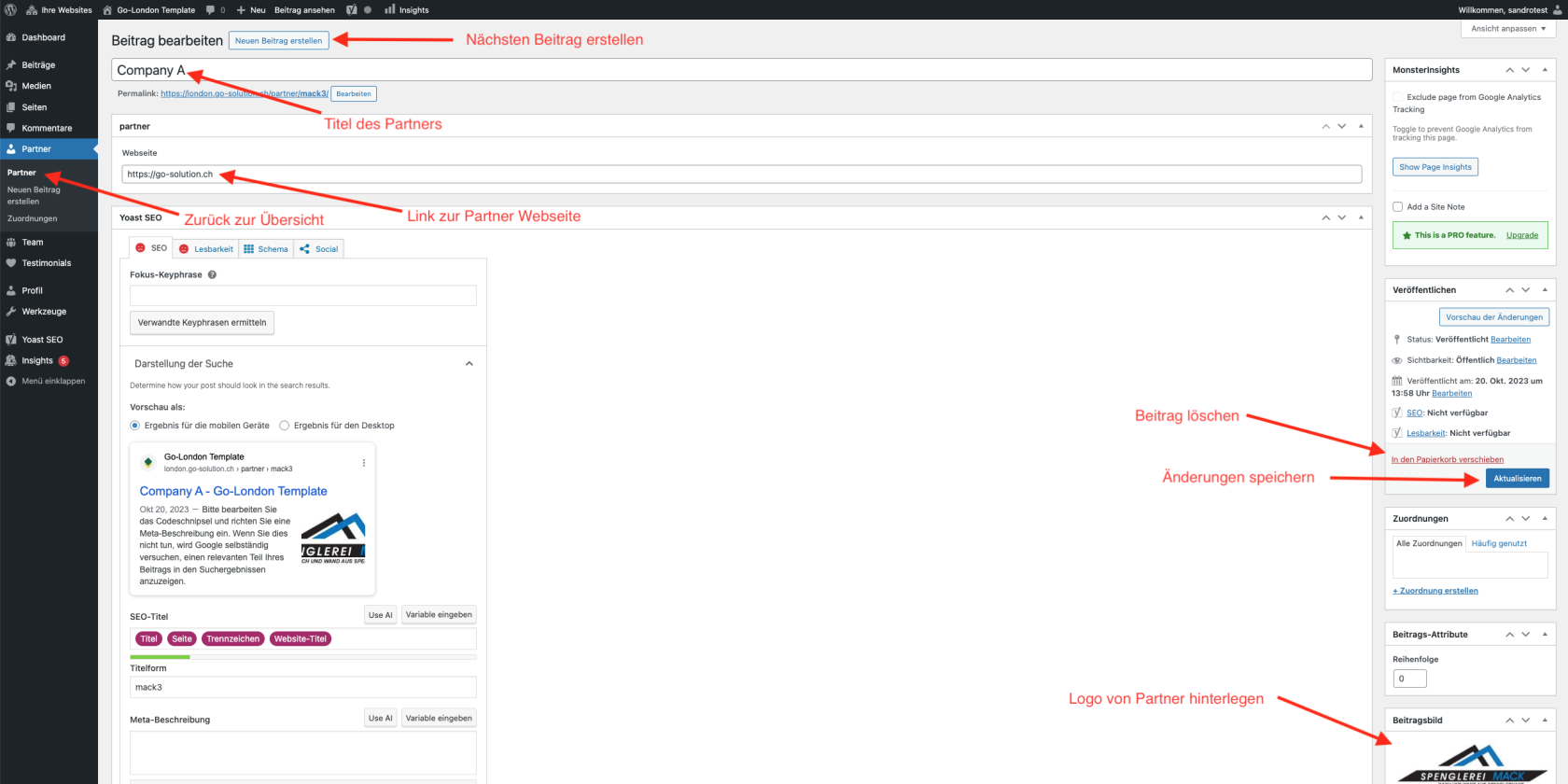Move the Veröffentlichen panel up

(x=1509, y=290)
